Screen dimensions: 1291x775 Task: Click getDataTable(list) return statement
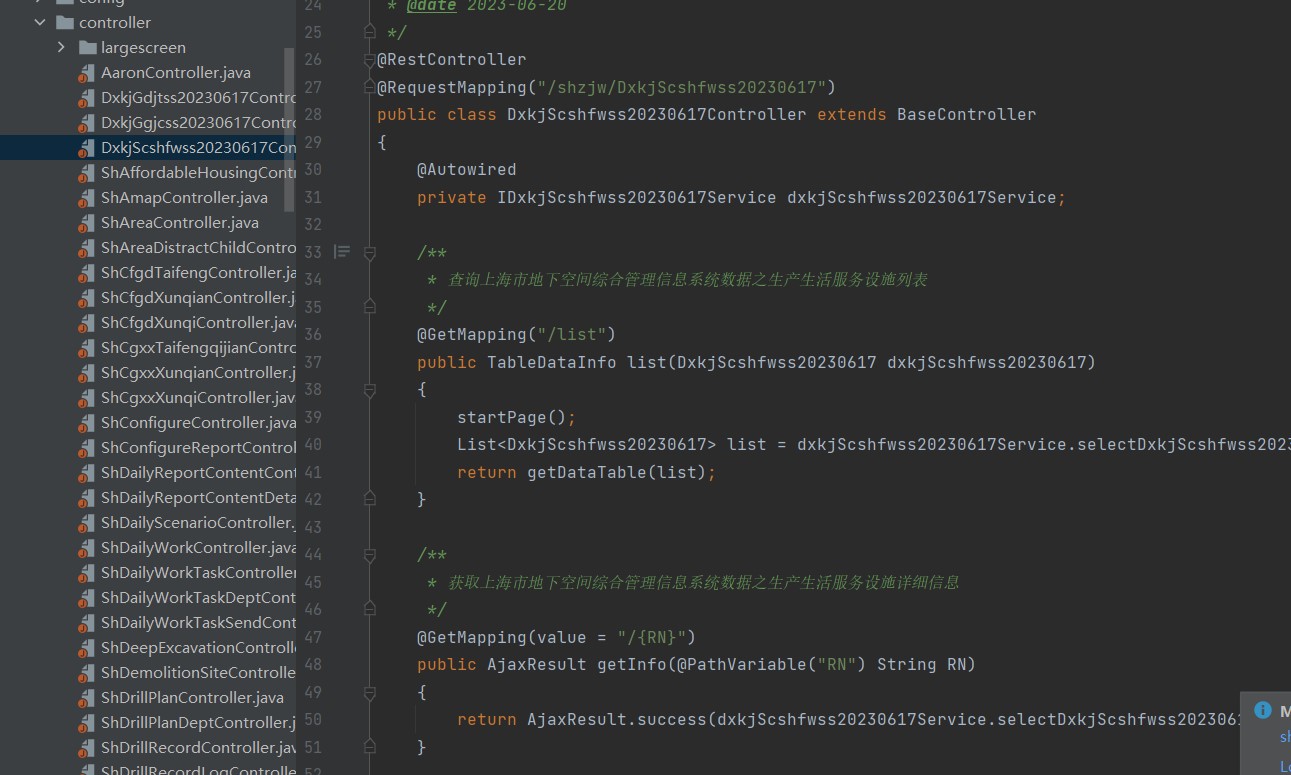(x=587, y=472)
